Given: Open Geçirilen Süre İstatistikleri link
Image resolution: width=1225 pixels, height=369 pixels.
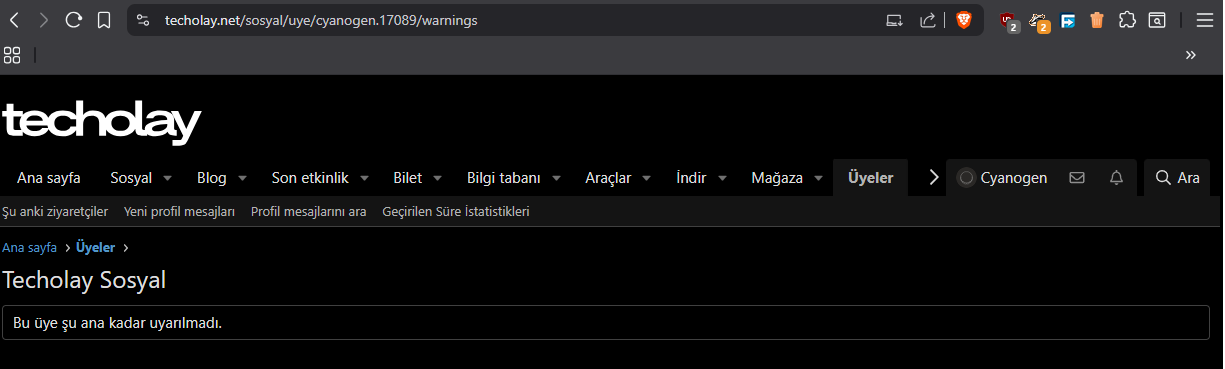Looking at the screenshot, I should (456, 212).
